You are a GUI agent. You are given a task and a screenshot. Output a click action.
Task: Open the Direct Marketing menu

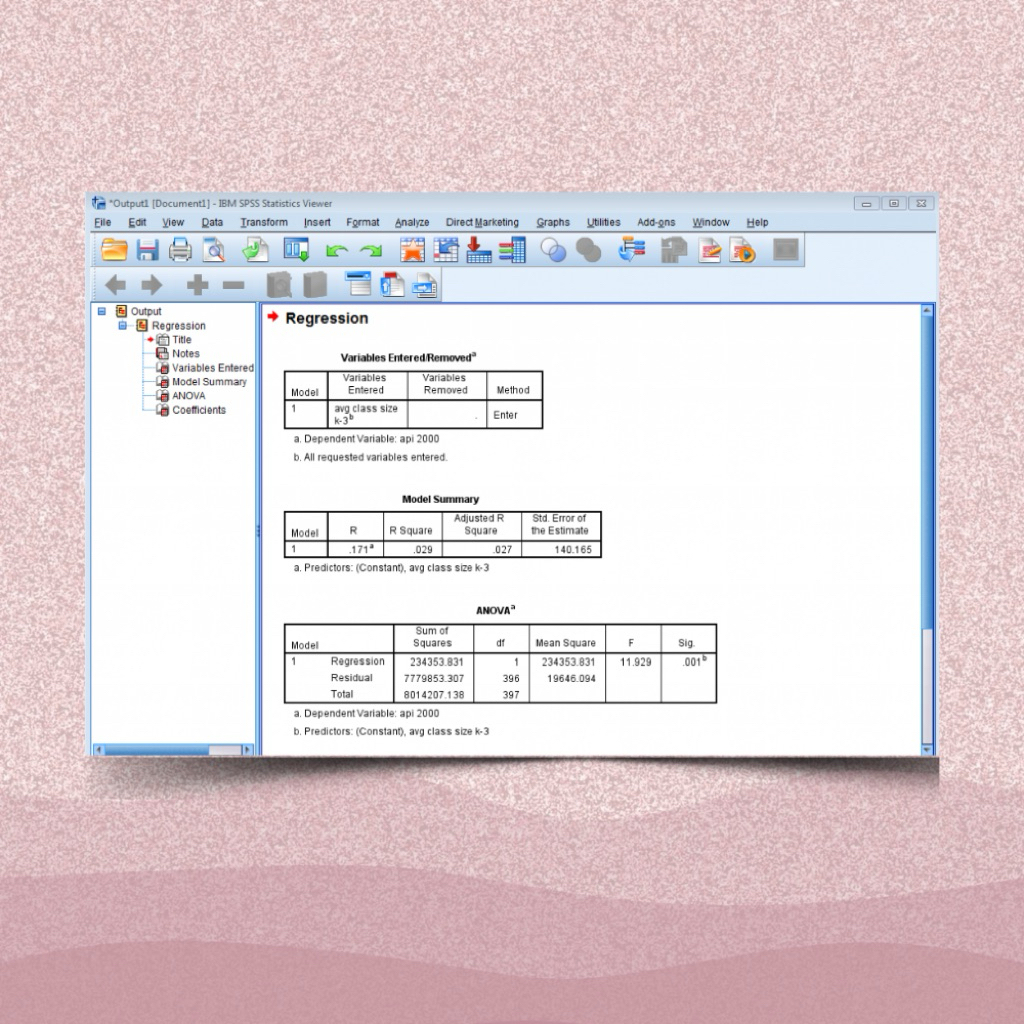482,223
